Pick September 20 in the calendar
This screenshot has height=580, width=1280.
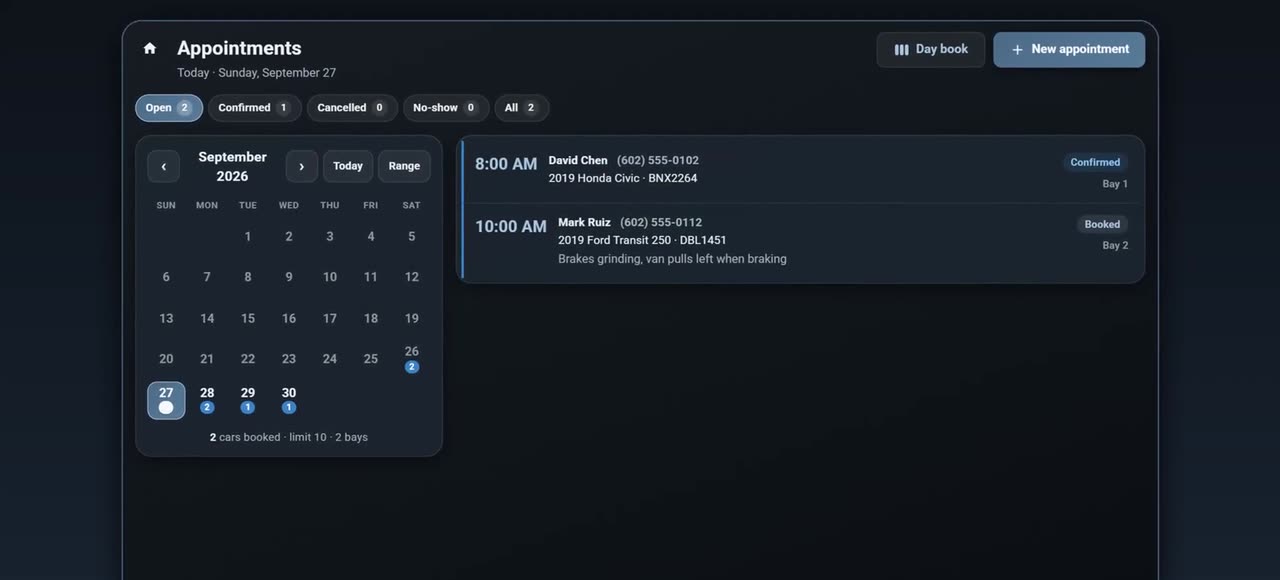(166, 359)
